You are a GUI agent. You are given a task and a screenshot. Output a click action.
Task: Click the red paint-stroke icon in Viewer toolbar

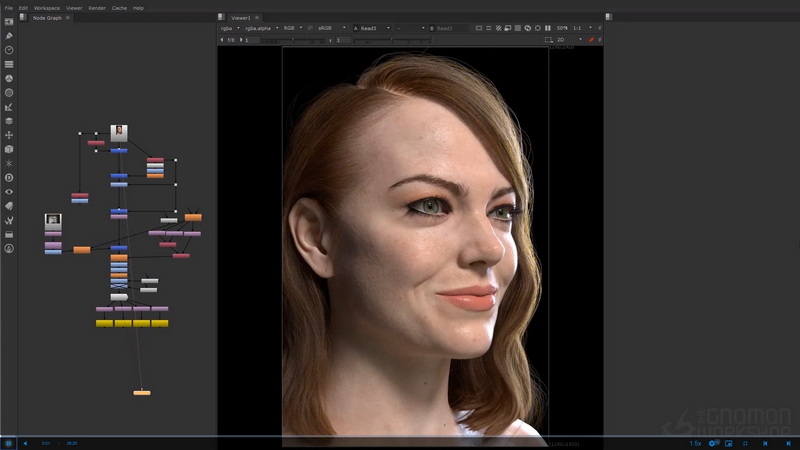(591, 39)
